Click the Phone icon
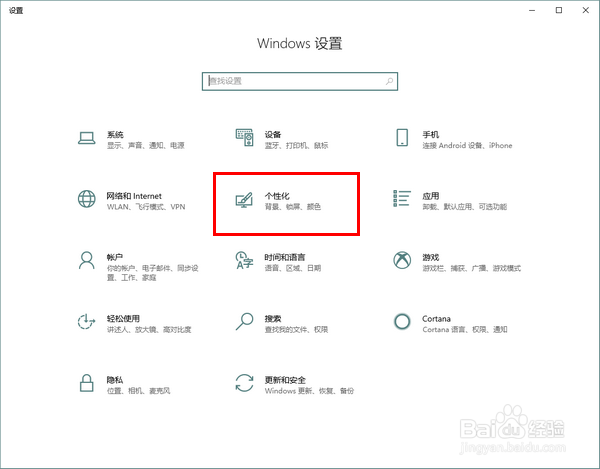The height and width of the screenshot is (469, 600). tap(402, 137)
